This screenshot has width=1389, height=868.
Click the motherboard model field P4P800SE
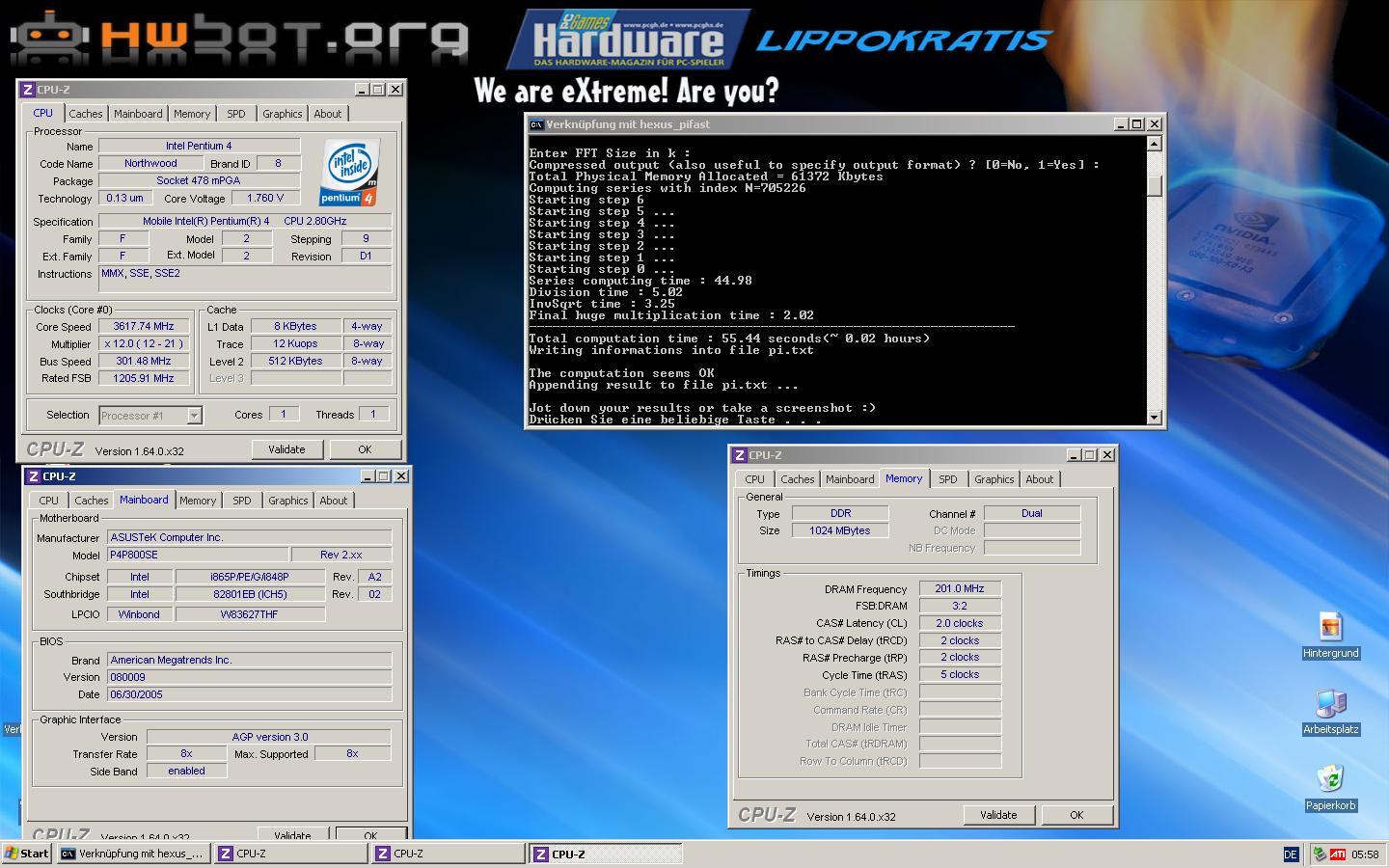tap(198, 555)
